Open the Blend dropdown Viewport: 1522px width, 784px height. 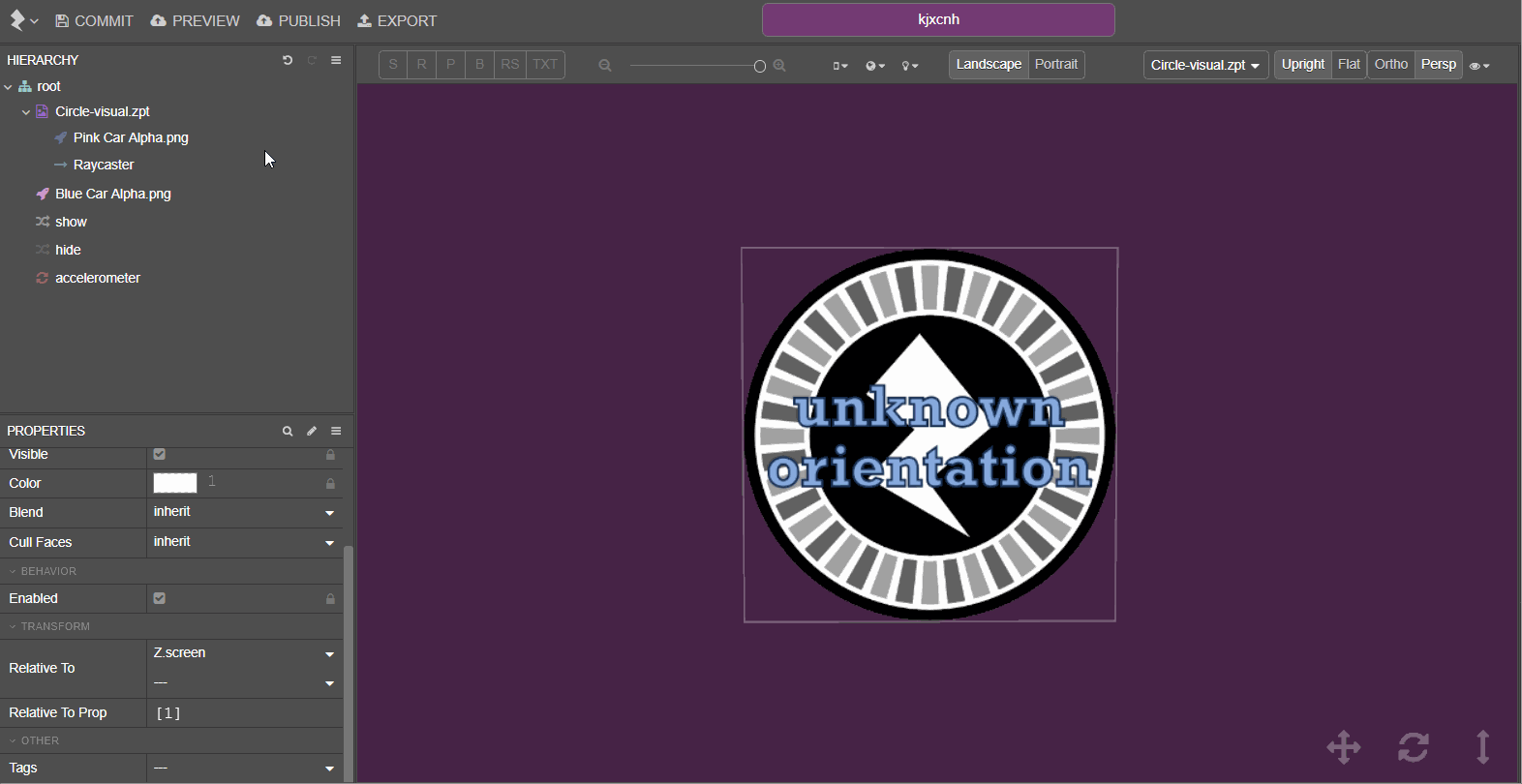[x=244, y=512]
